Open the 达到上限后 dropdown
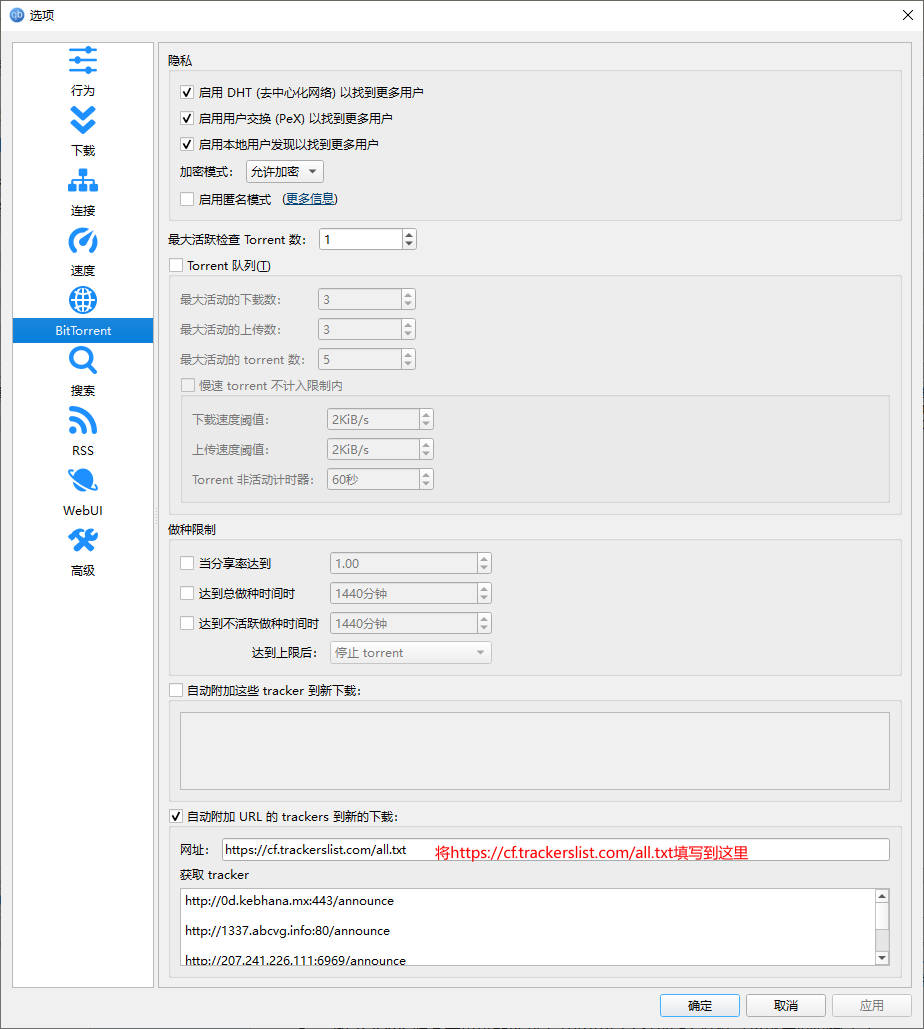Image resolution: width=924 pixels, height=1029 pixels. (x=410, y=652)
